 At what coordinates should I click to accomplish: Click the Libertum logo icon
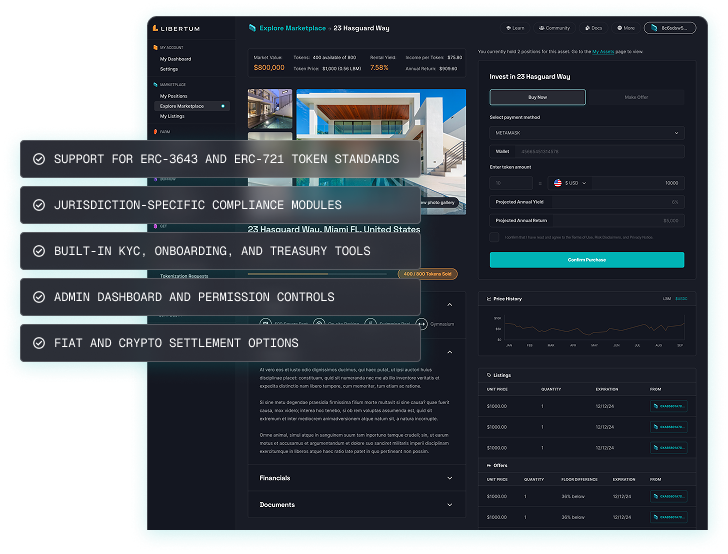click(x=157, y=28)
